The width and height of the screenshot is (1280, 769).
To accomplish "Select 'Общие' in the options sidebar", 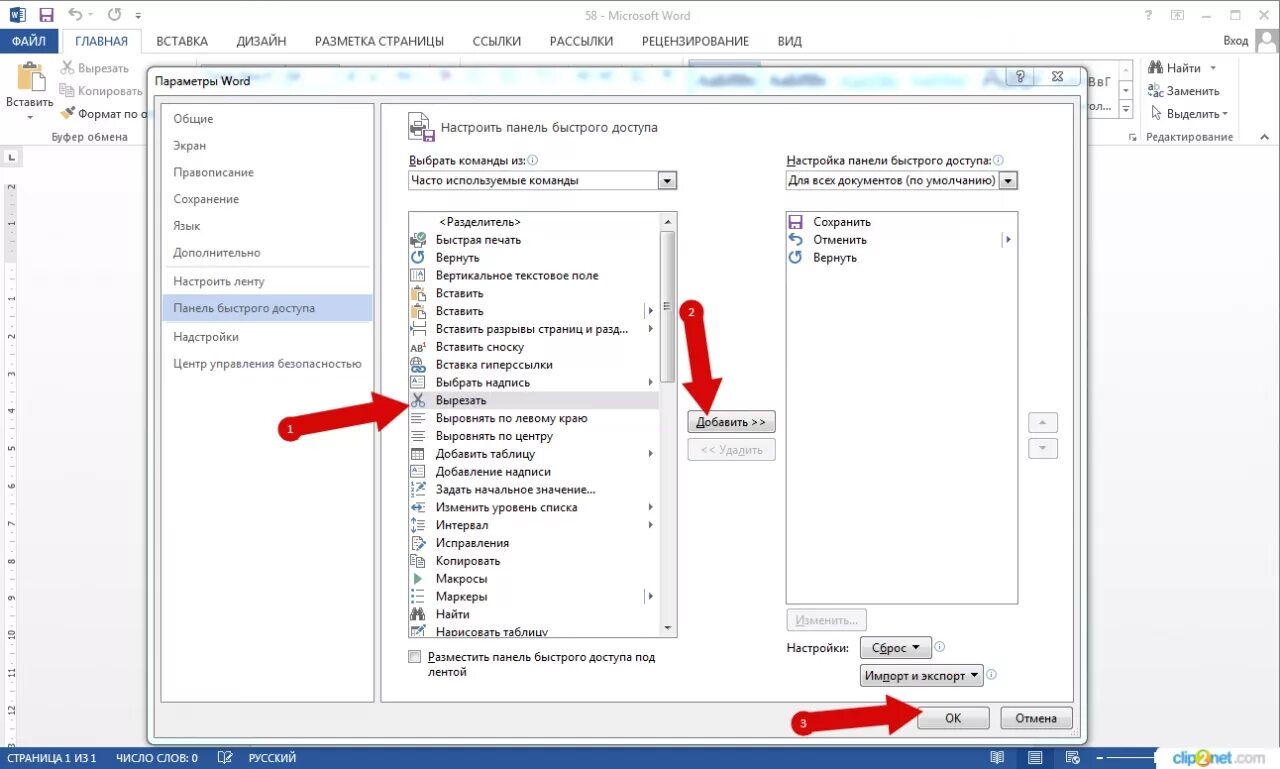I will [x=267, y=119].
